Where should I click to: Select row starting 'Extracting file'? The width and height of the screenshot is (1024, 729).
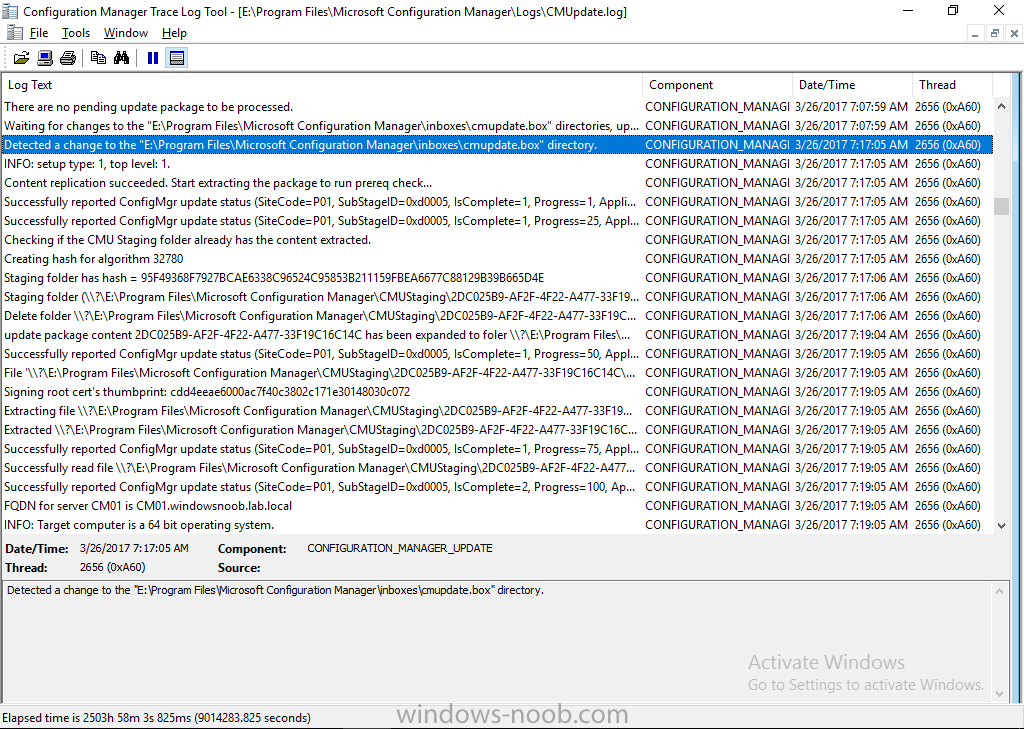click(498, 410)
